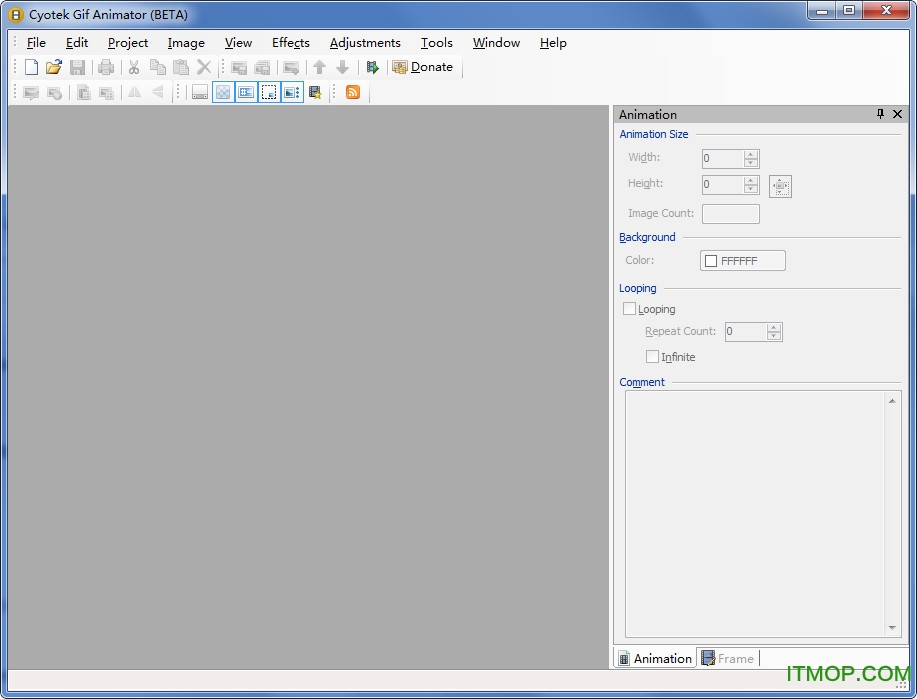Decrease Height using the down spinner arrow
Viewport: 917px width, 699px height.
pyautogui.click(x=751, y=189)
